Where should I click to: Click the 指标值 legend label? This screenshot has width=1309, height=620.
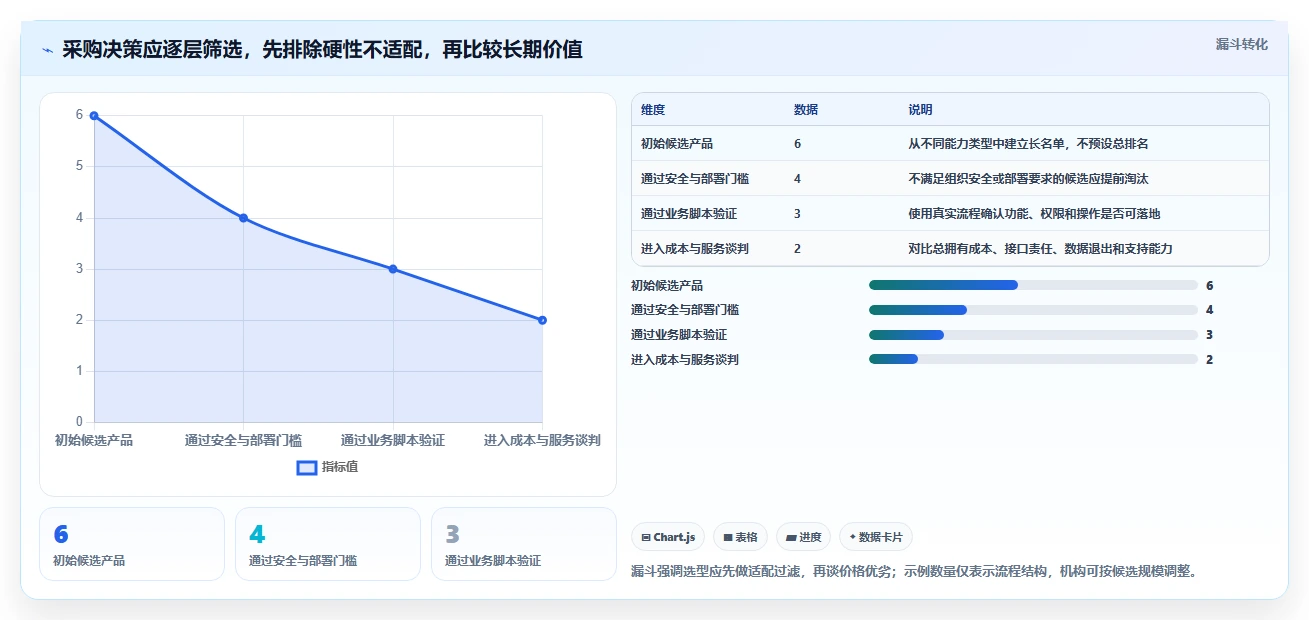tap(340, 467)
